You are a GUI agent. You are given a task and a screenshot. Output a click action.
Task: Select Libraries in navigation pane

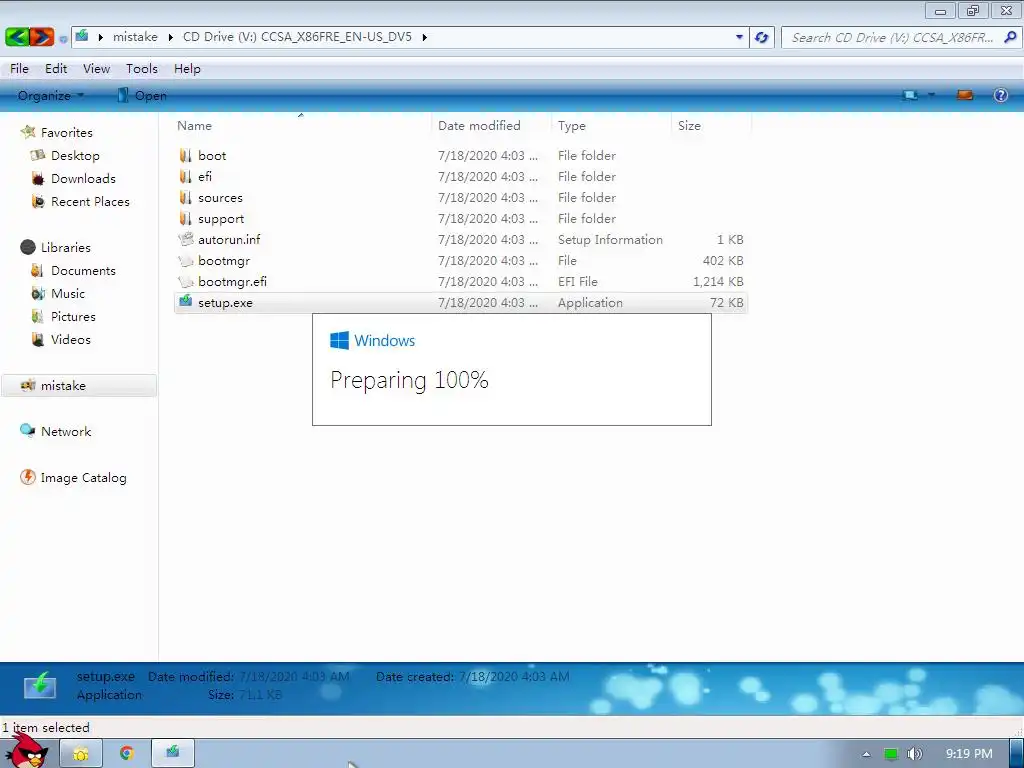tap(56, 248)
